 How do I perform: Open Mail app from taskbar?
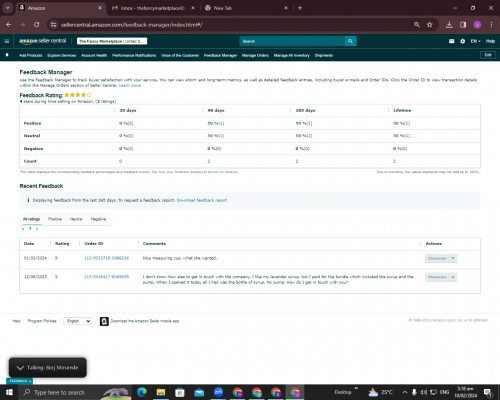[199, 392]
